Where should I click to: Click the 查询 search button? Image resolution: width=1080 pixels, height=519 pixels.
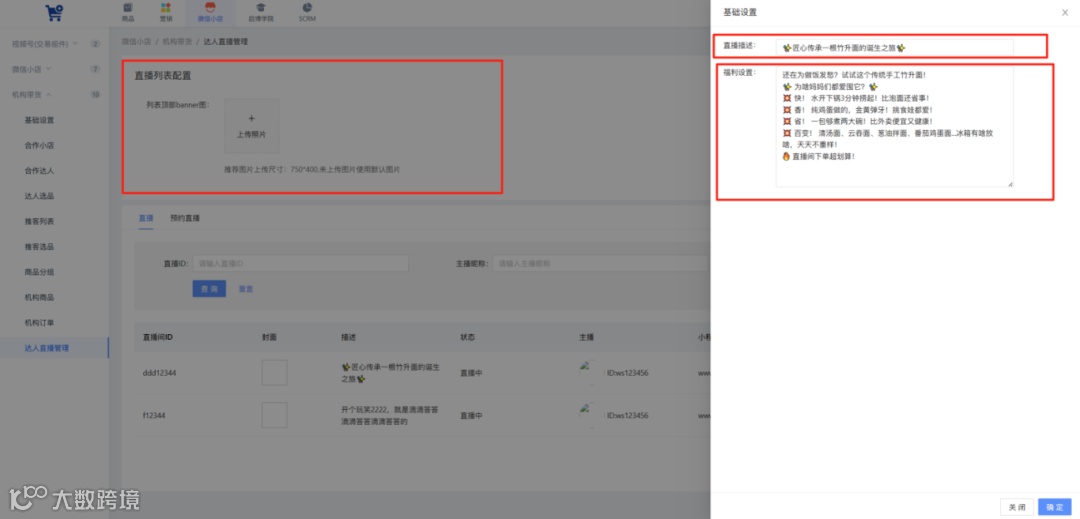point(209,288)
